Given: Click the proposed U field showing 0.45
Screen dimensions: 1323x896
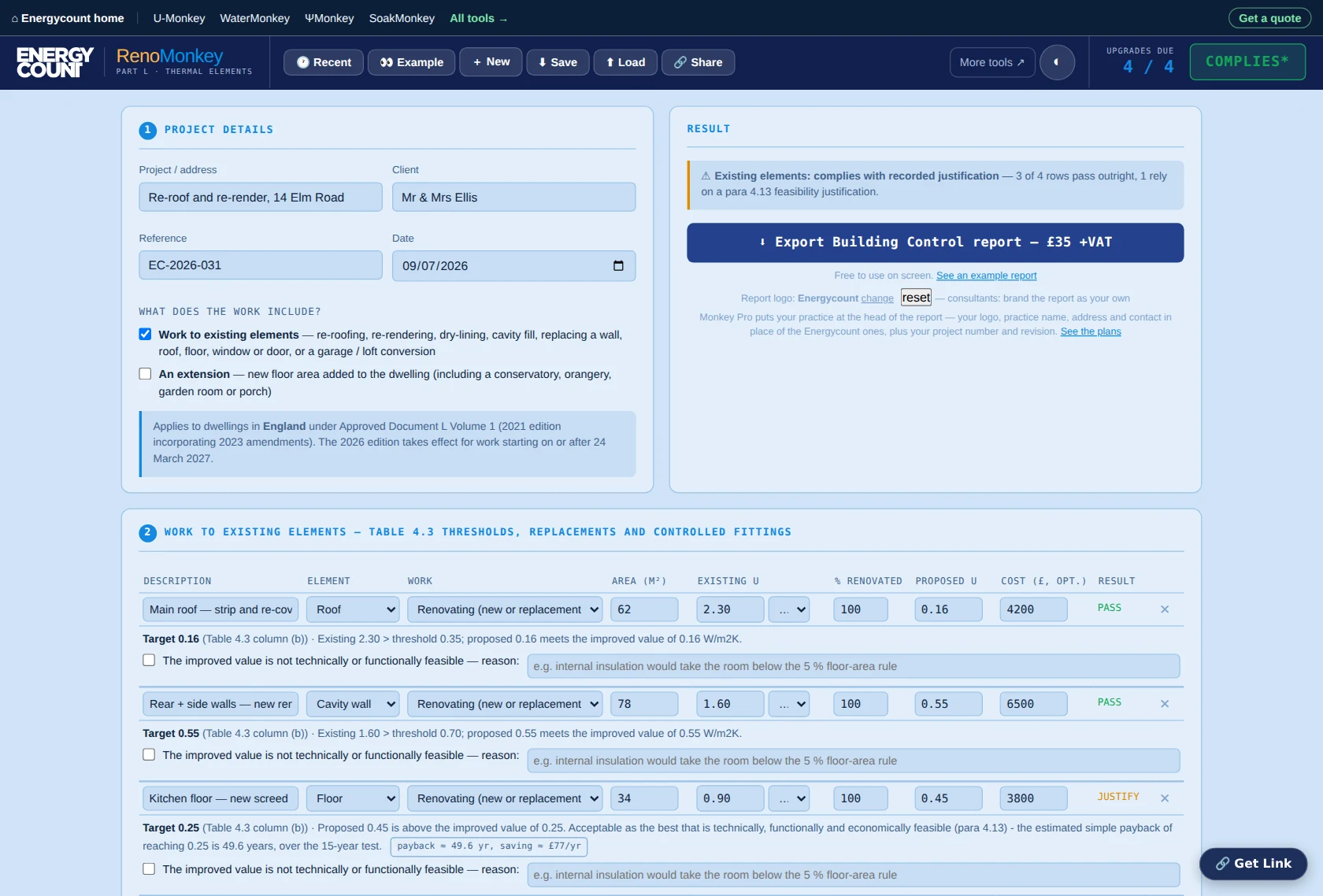Looking at the screenshot, I should pos(949,798).
